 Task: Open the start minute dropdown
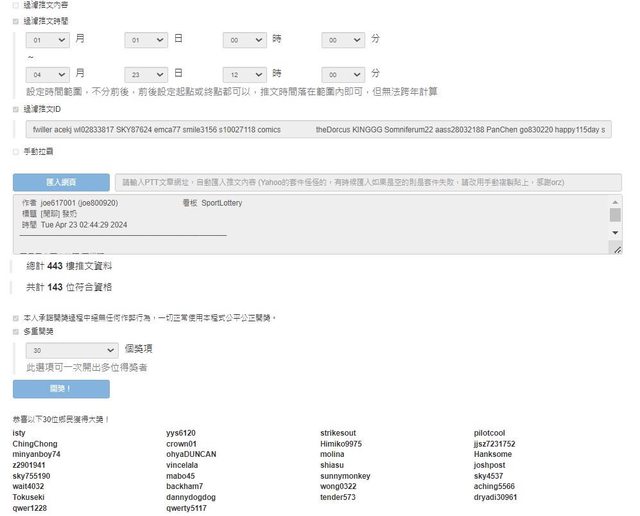point(343,39)
